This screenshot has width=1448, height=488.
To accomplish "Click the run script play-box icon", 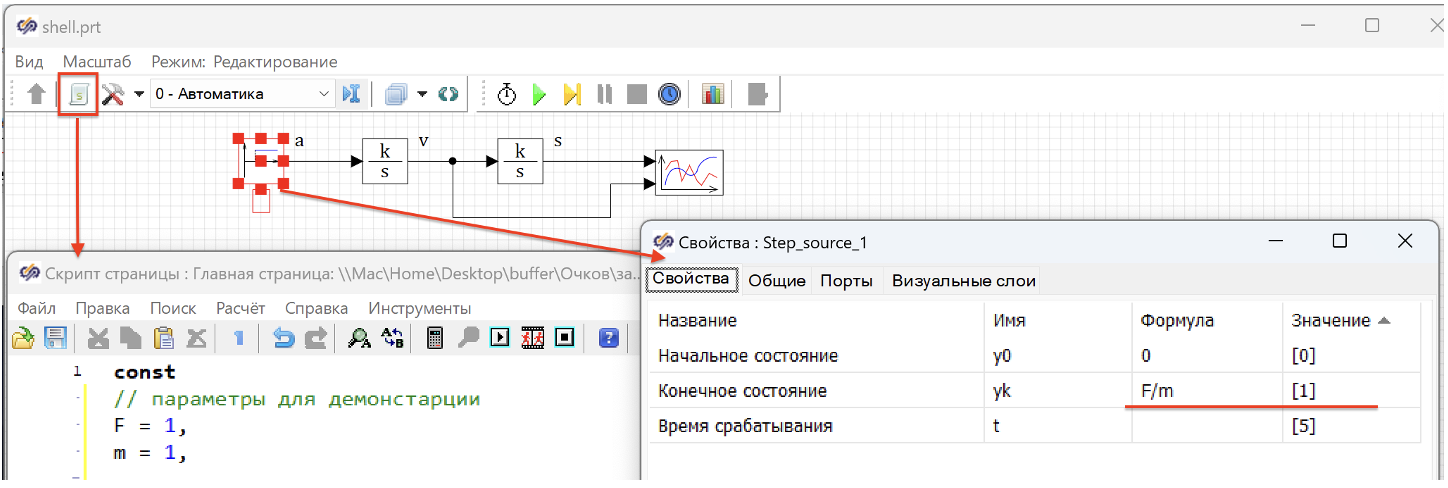I will [x=500, y=338].
